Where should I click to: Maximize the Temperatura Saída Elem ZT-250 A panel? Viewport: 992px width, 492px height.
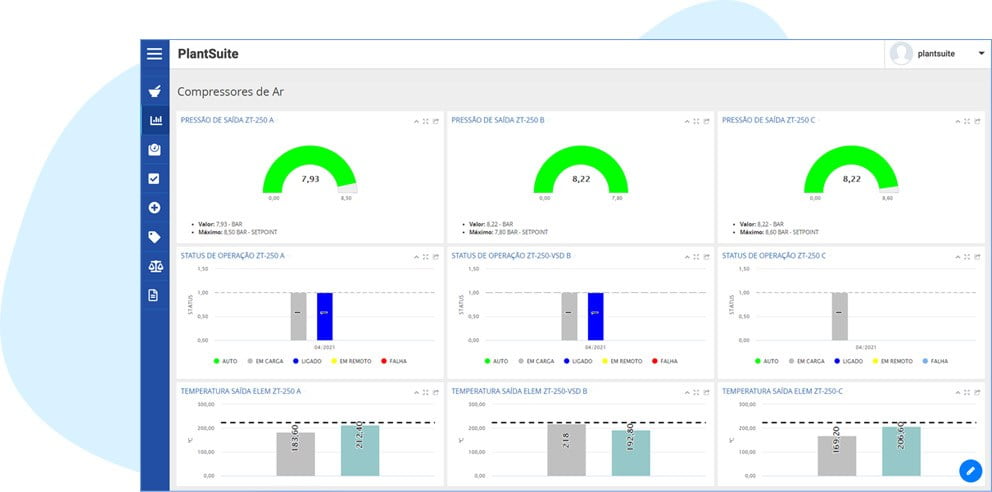point(426,393)
